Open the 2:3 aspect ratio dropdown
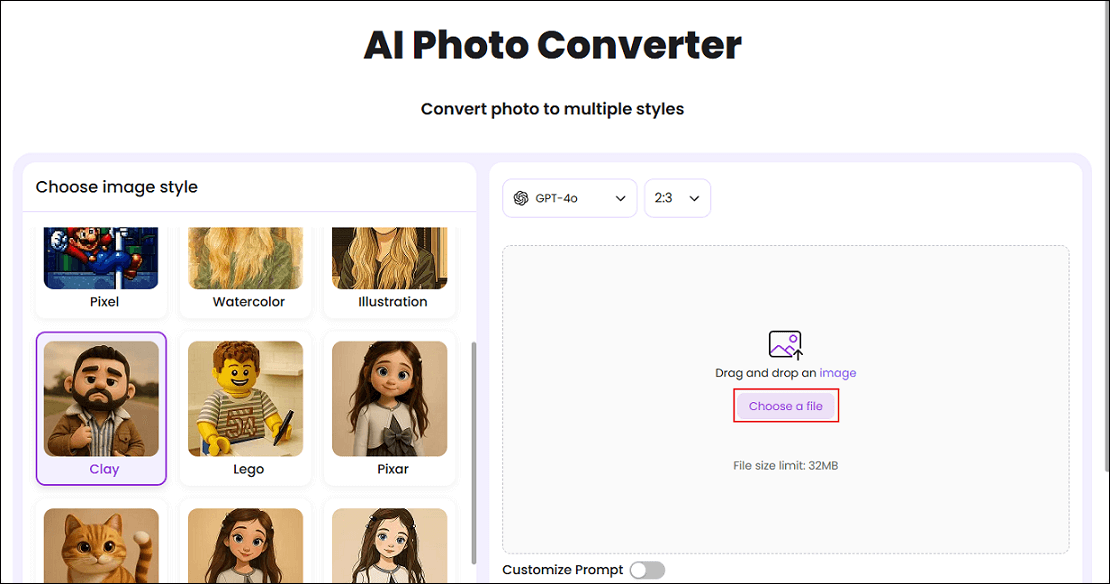Viewport: 1110px width, 584px height. tap(677, 198)
